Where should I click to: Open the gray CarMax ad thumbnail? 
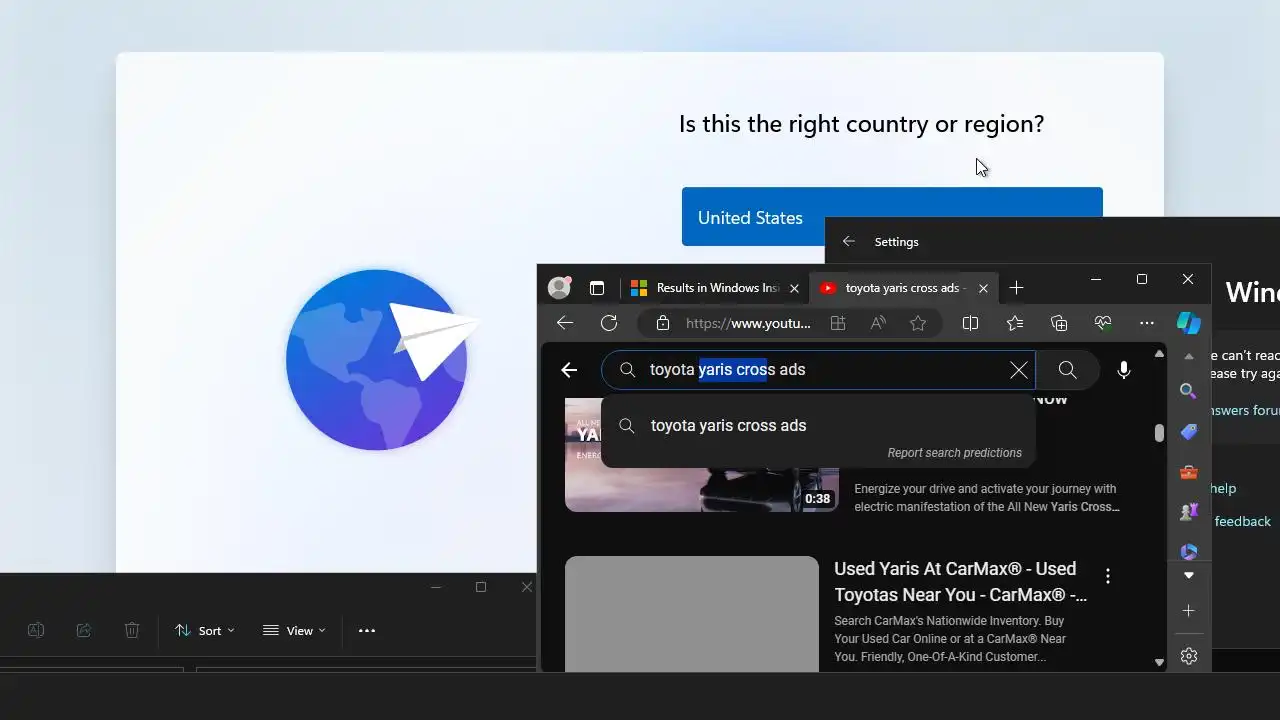pos(692,613)
